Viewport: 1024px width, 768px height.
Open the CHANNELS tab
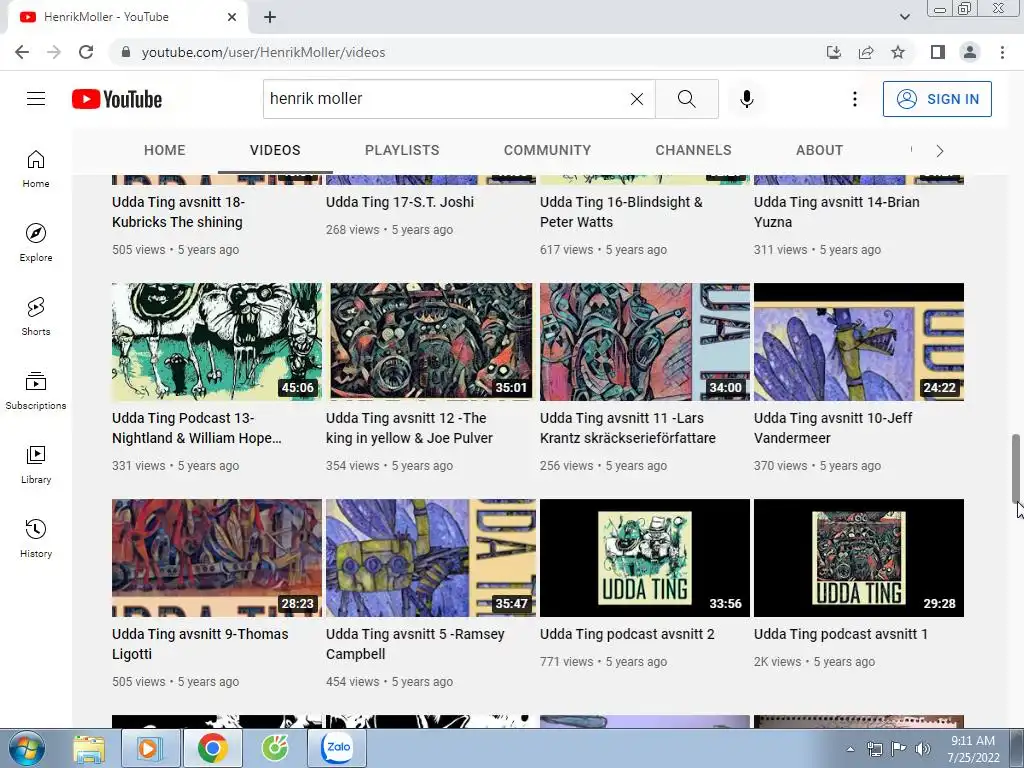tap(694, 150)
